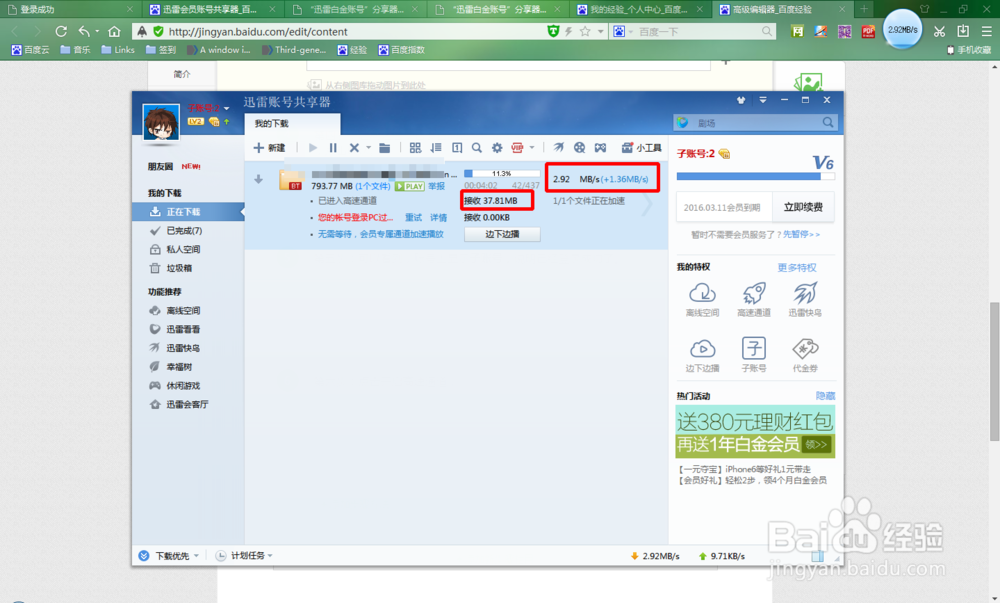
Task: Click the browser home icon
Action: pyautogui.click(x=114, y=31)
